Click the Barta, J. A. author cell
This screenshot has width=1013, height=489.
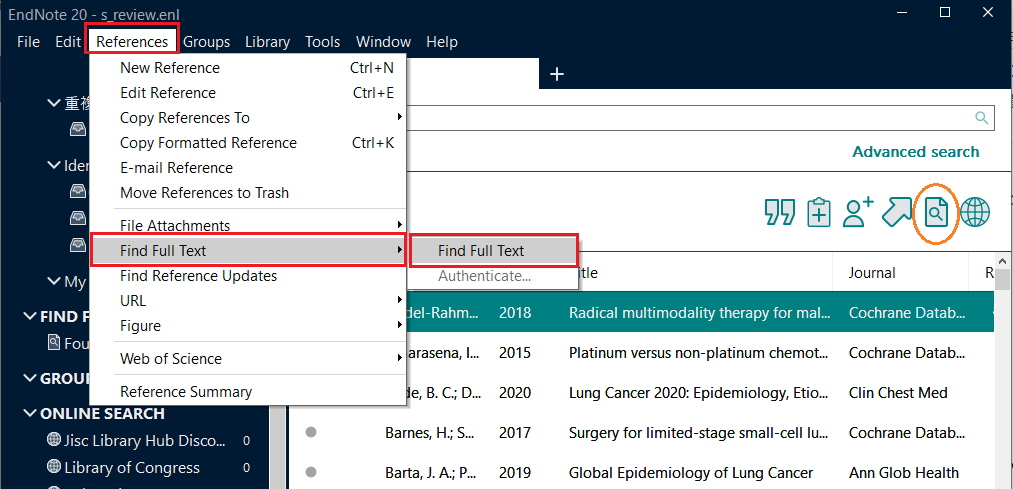(430, 473)
